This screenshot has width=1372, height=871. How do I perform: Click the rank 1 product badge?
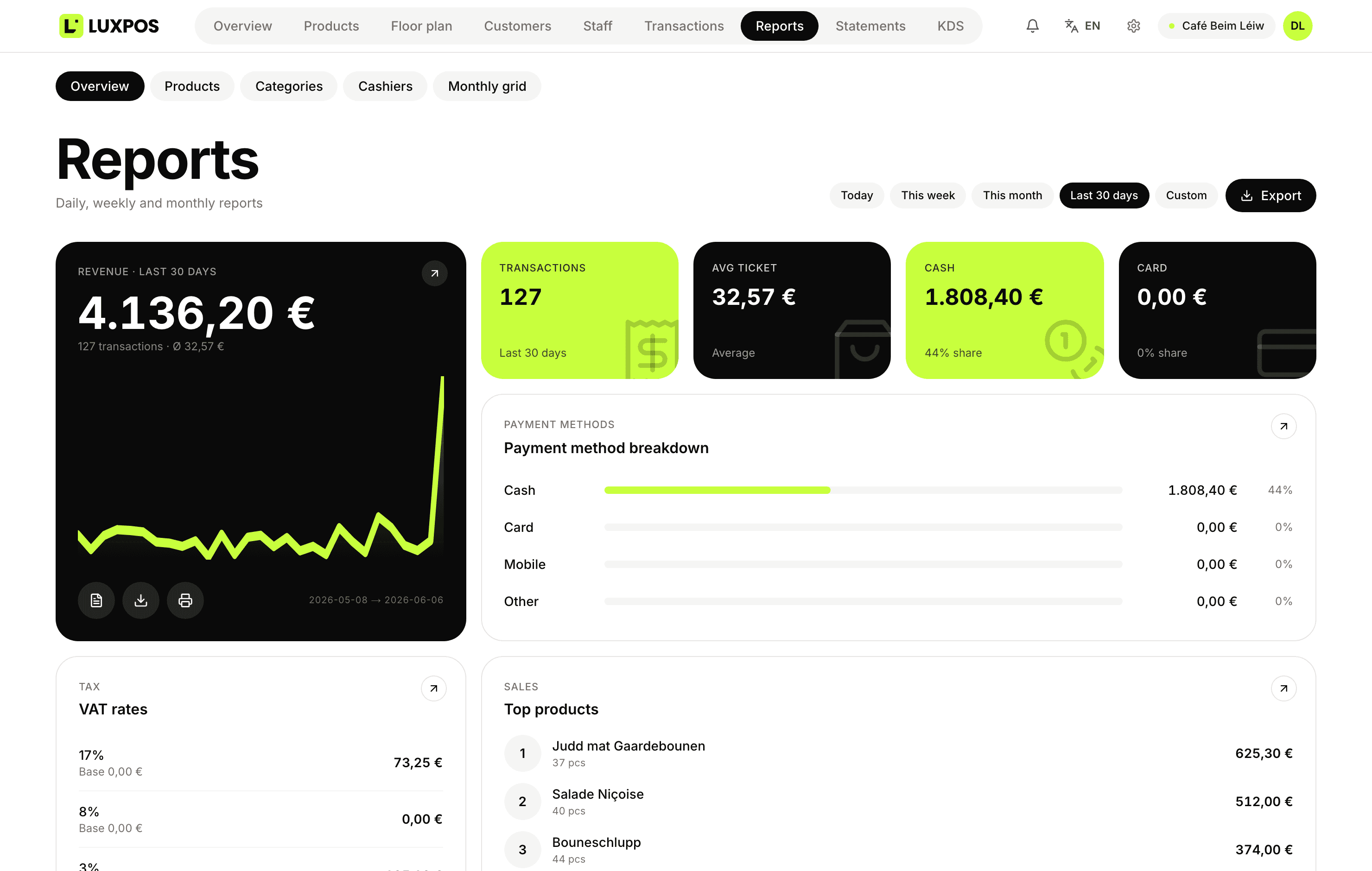coord(522,753)
